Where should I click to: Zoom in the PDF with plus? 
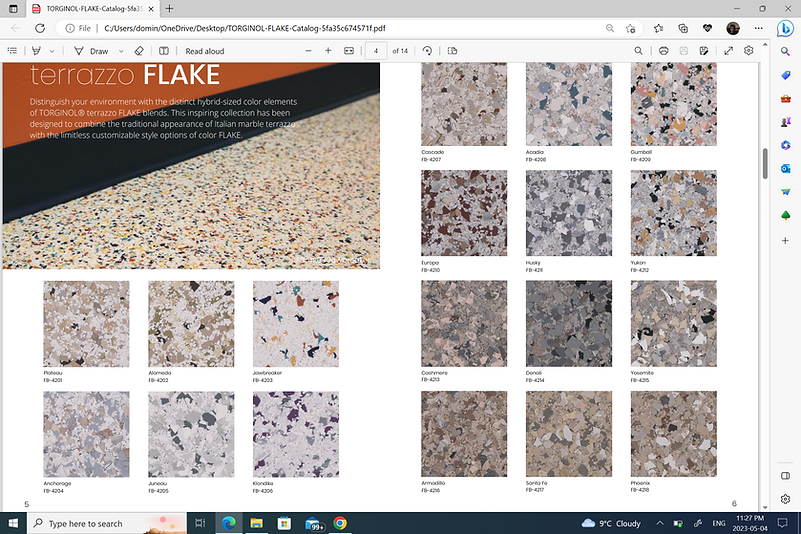click(328, 51)
